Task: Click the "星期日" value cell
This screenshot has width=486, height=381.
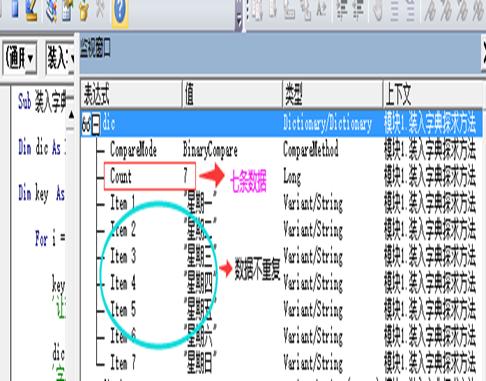Action: tap(200, 362)
